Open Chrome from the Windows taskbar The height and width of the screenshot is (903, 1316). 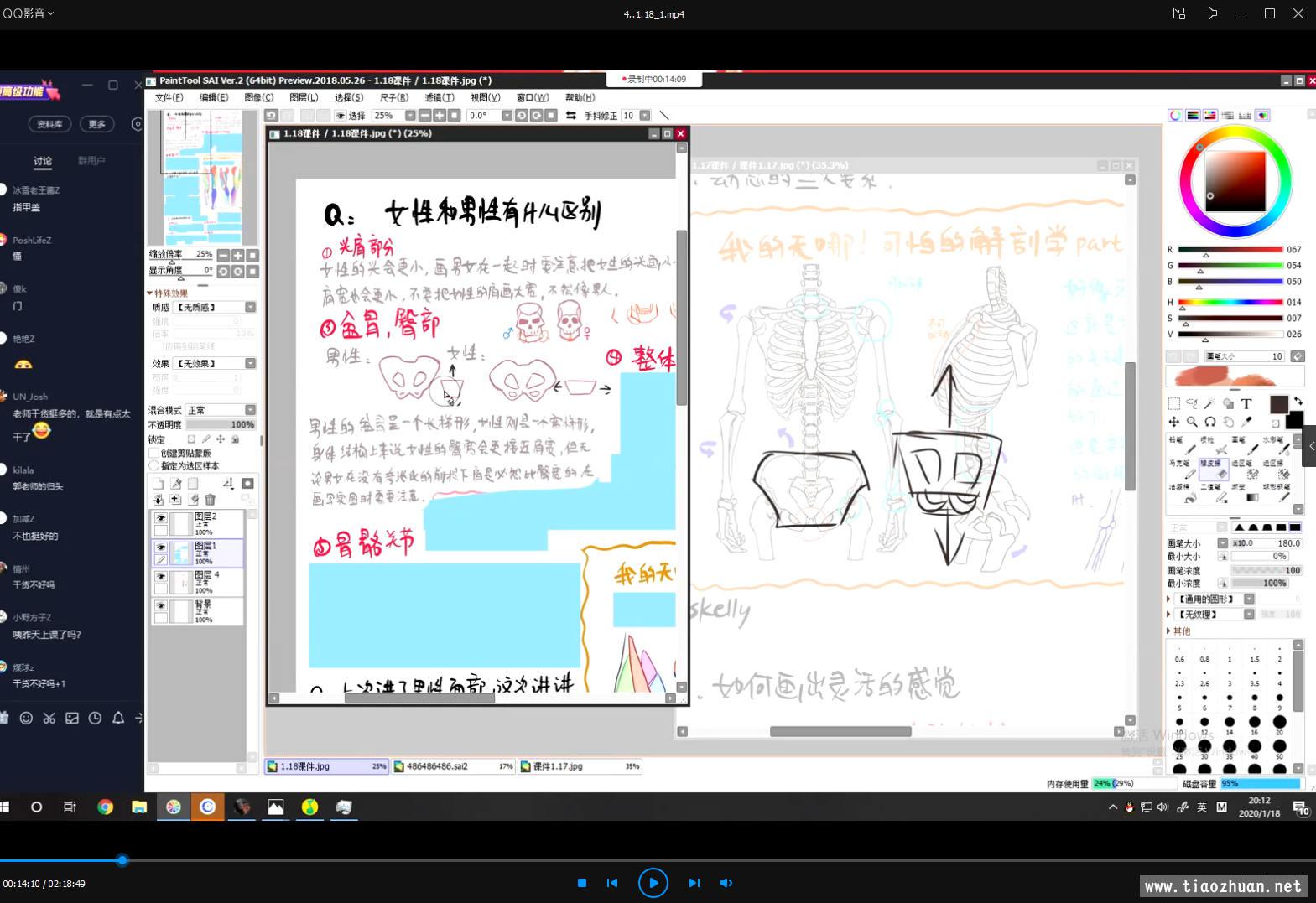pos(105,807)
